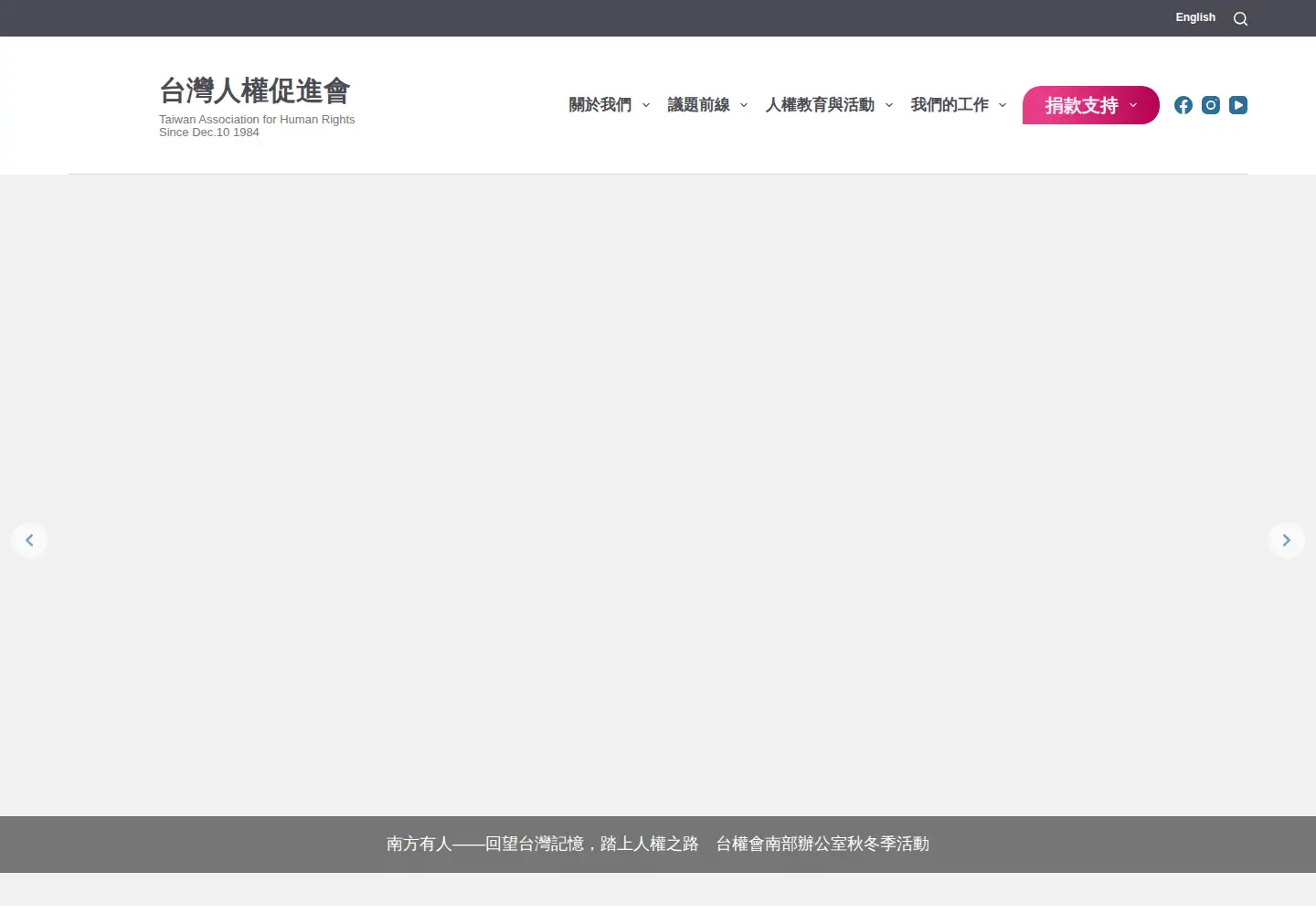
Task: Open the YouTube social icon
Action: [x=1238, y=105]
